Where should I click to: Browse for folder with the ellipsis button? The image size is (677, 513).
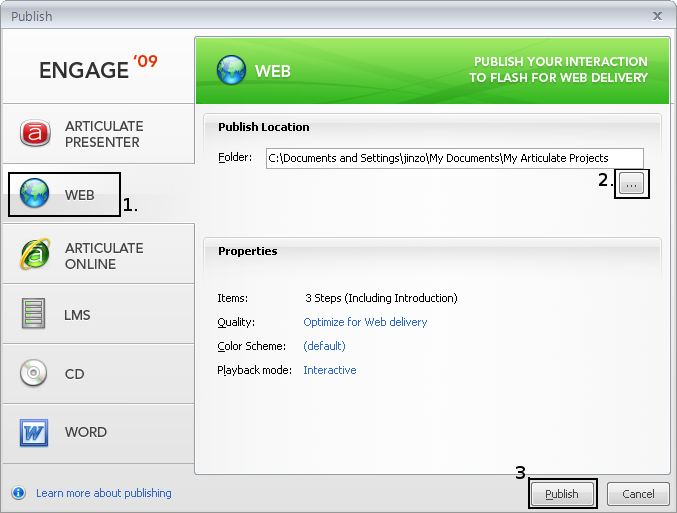631,184
